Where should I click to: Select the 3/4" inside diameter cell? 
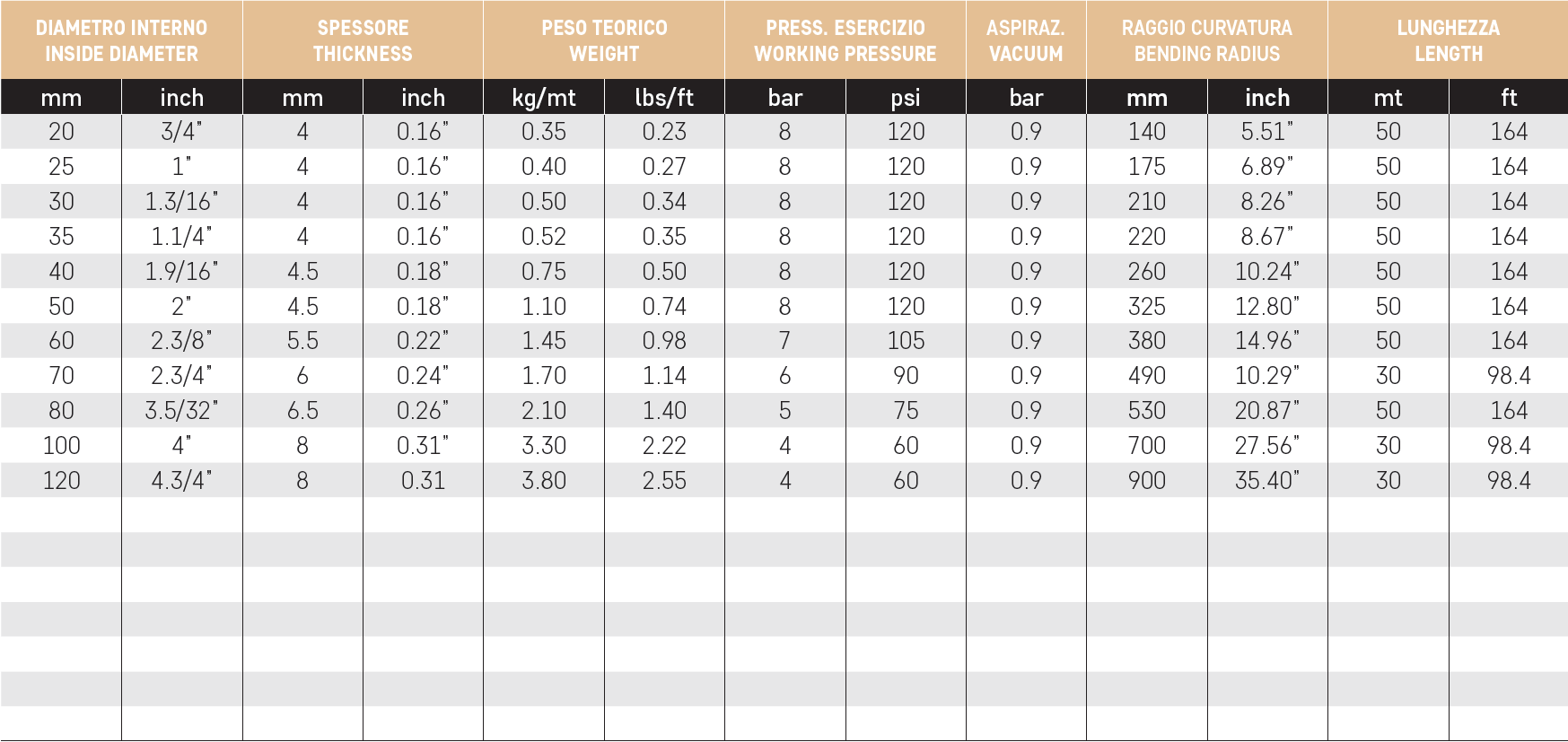pos(181,132)
